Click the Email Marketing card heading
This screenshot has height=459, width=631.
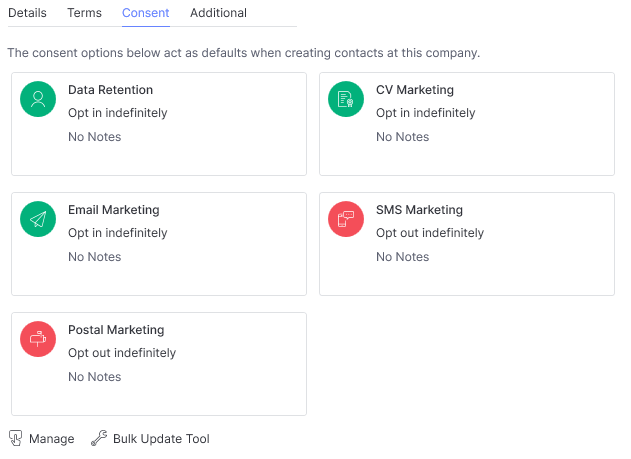[x=113, y=210]
